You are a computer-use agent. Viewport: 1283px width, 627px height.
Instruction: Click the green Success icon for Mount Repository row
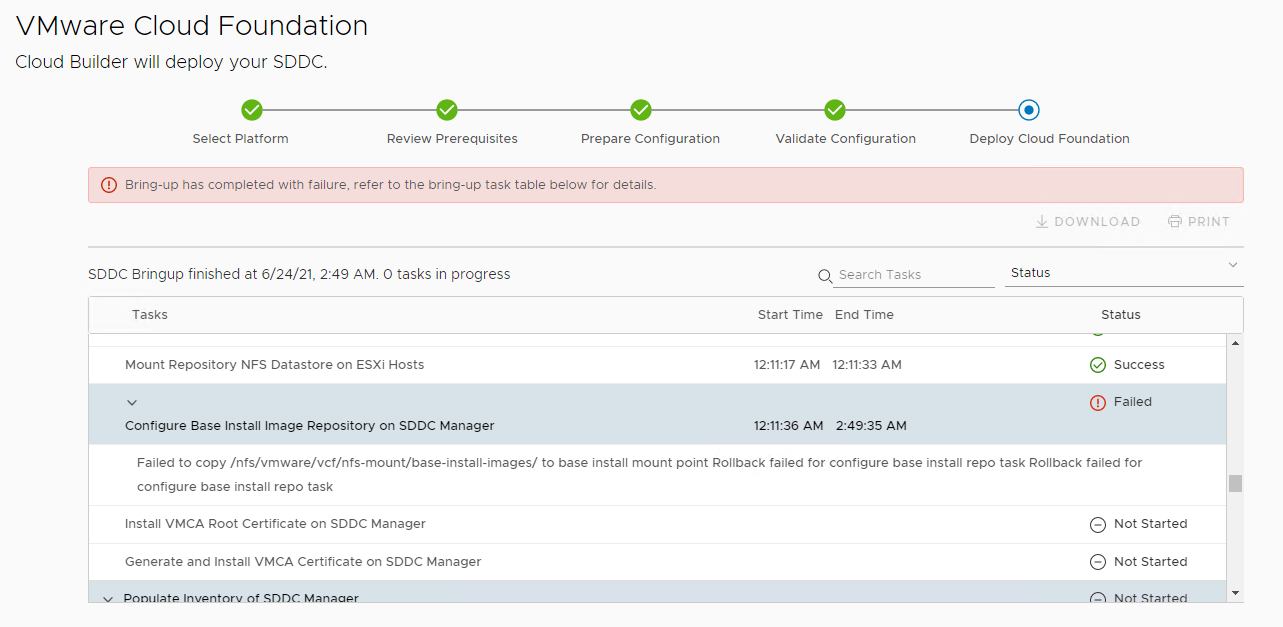(1098, 365)
